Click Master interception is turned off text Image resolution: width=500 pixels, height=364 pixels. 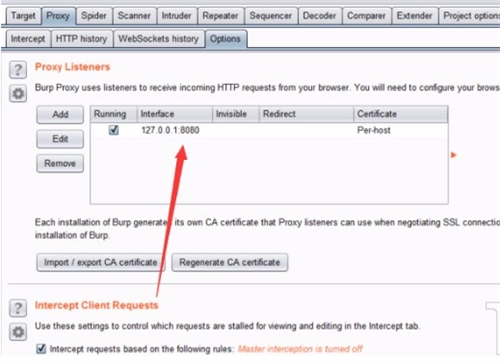tap(300, 349)
